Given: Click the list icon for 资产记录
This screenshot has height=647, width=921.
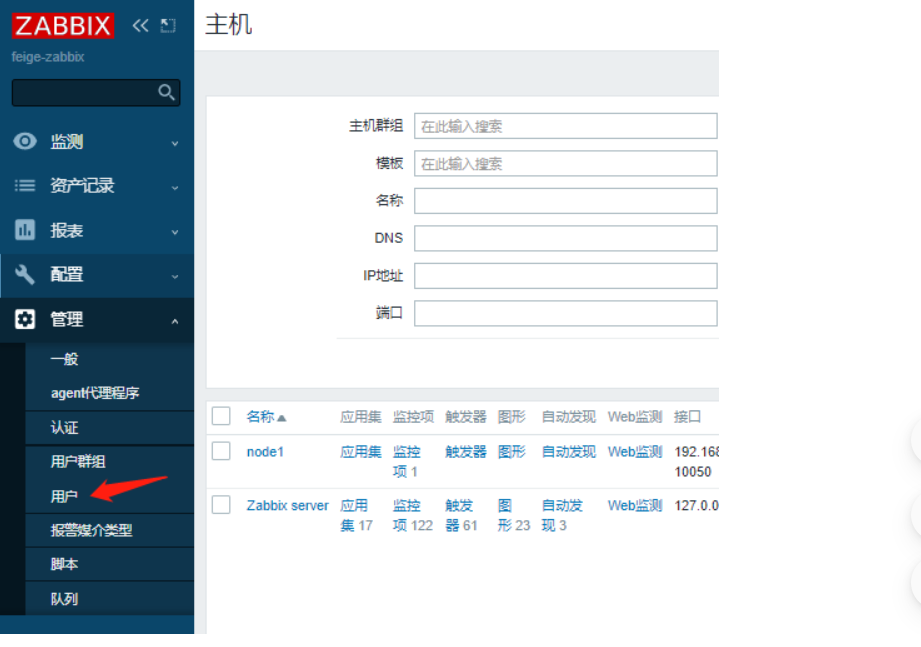Looking at the screenshot, I should tap(25, 186).
